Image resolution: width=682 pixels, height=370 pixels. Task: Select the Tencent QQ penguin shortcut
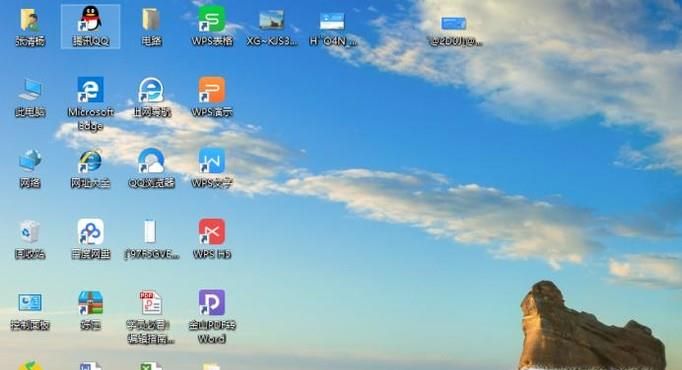point(90,26)
